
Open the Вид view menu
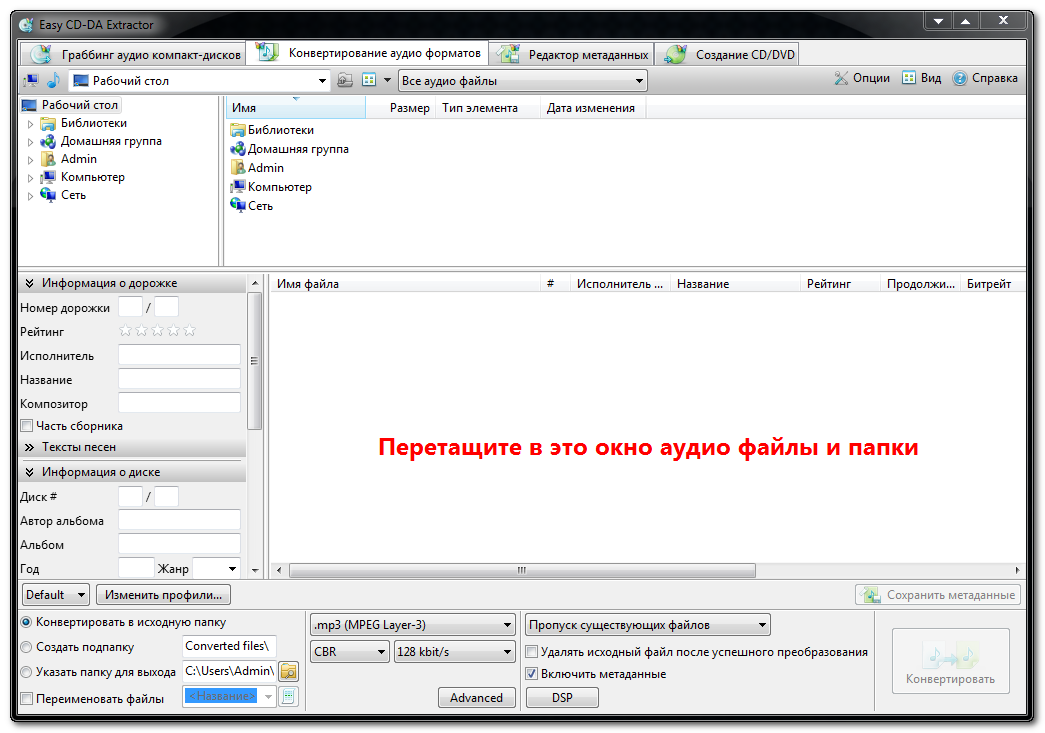click(922, 78)
